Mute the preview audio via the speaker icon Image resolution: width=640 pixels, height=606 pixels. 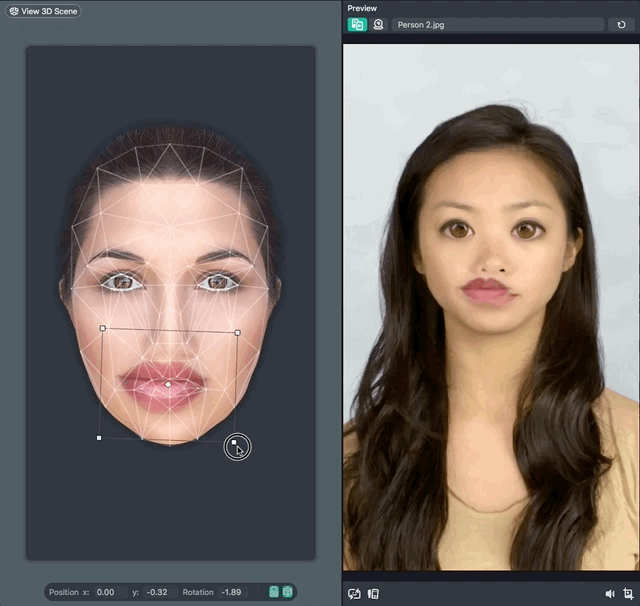(x=610, y=593)
